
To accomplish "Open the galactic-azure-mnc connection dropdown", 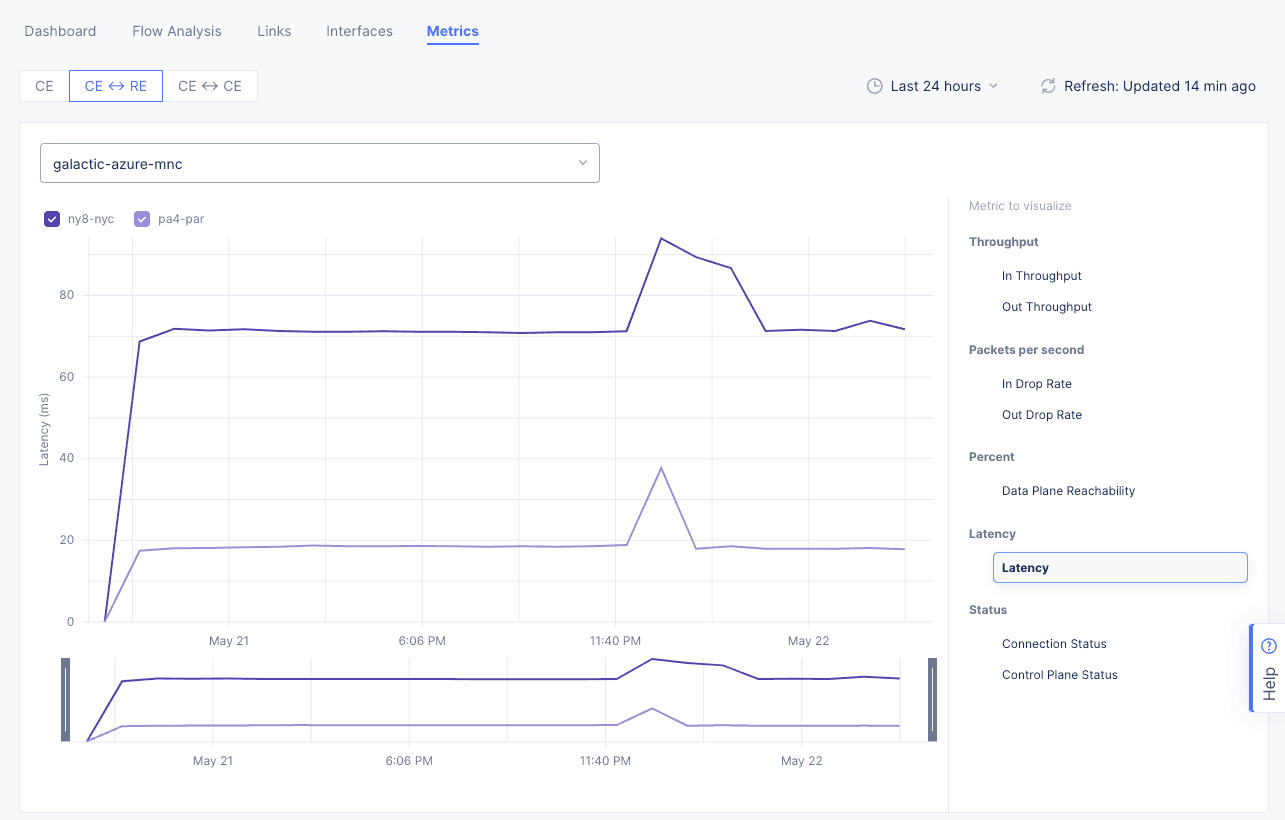I will tap(320, 162).
